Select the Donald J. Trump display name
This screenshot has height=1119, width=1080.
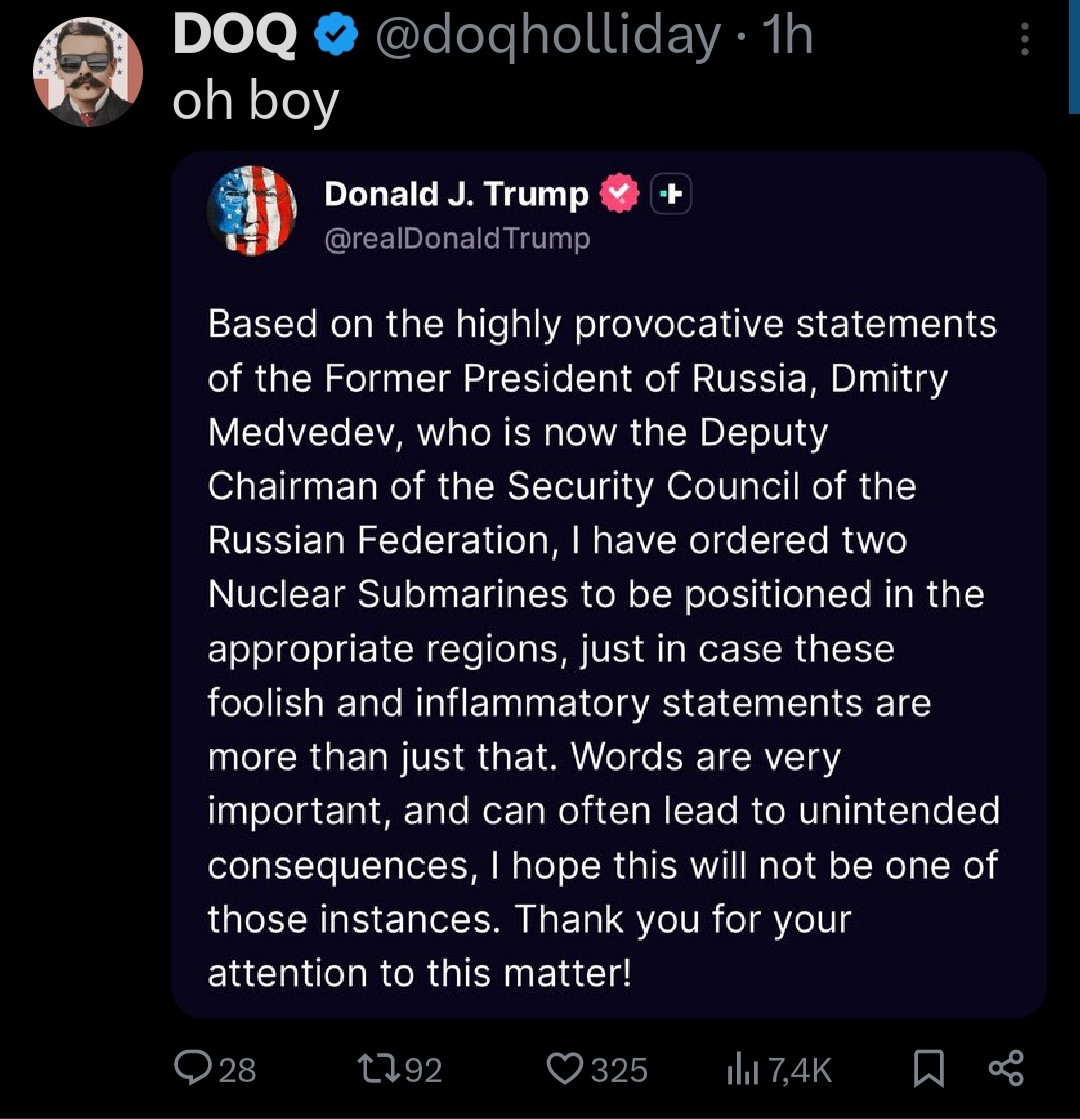tap(456, 193)
